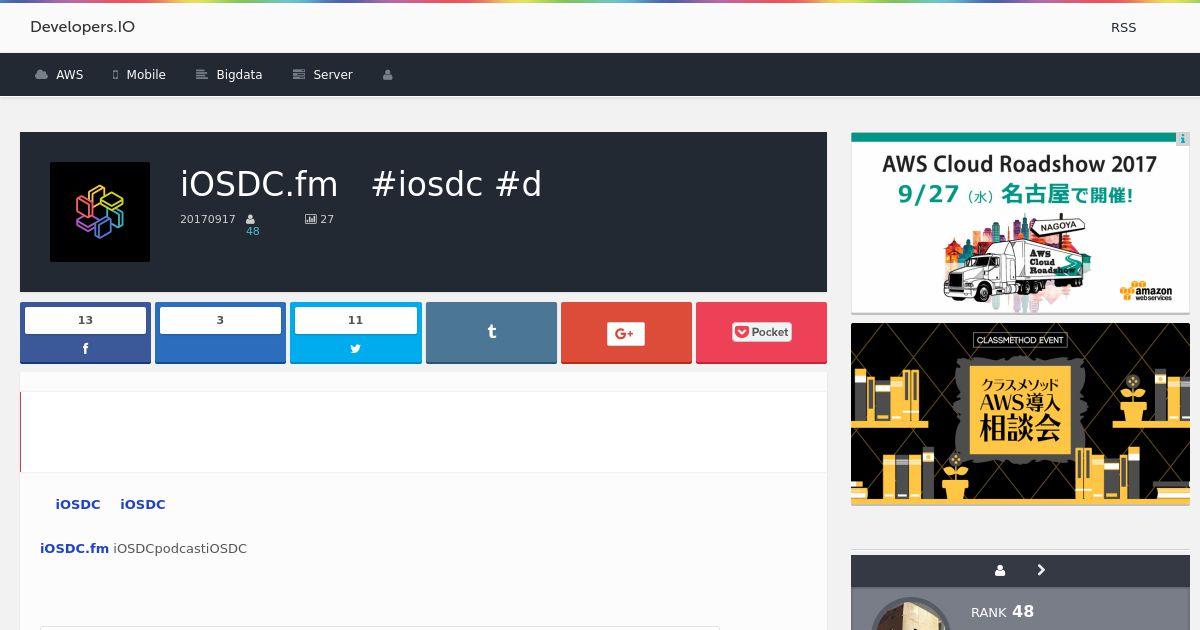The image size is (1200, 630).
Task: Open the AWS category menu
Action: (x=59, y=75)
